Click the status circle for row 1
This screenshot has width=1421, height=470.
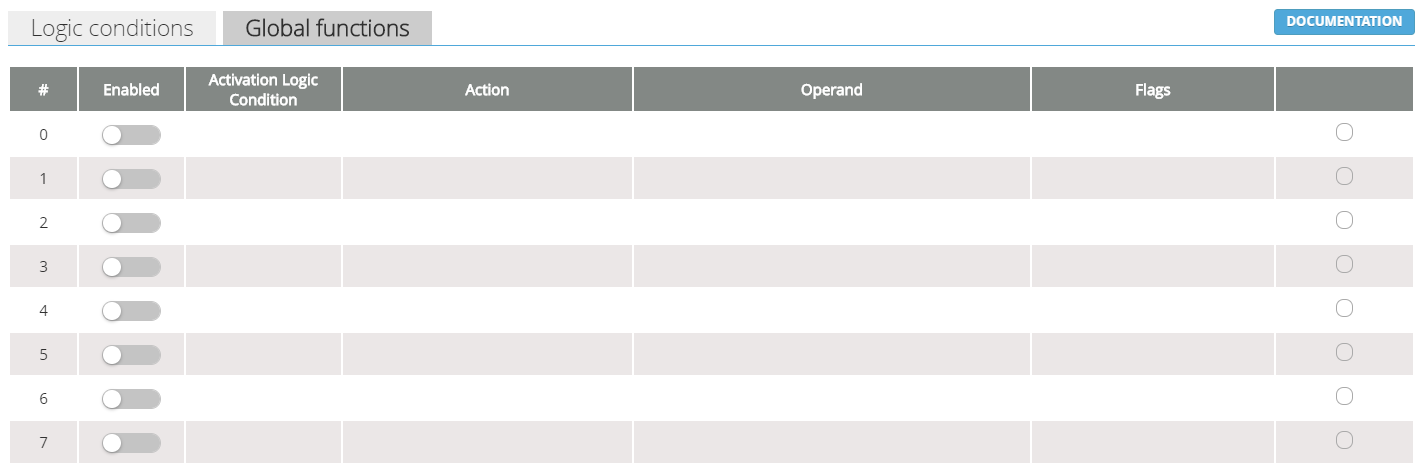[1344, 176]
